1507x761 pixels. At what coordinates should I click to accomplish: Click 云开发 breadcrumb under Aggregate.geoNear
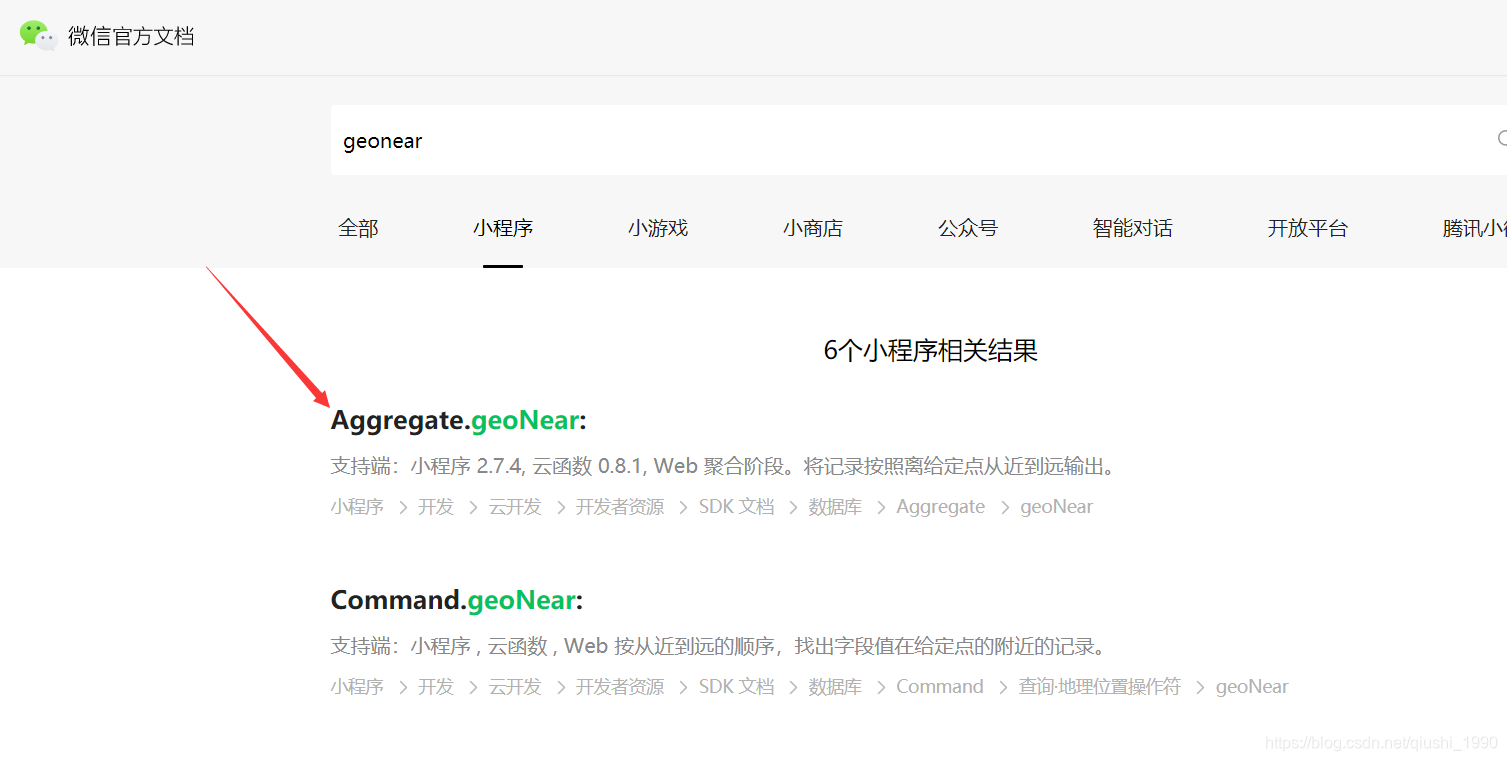(515, 507)
